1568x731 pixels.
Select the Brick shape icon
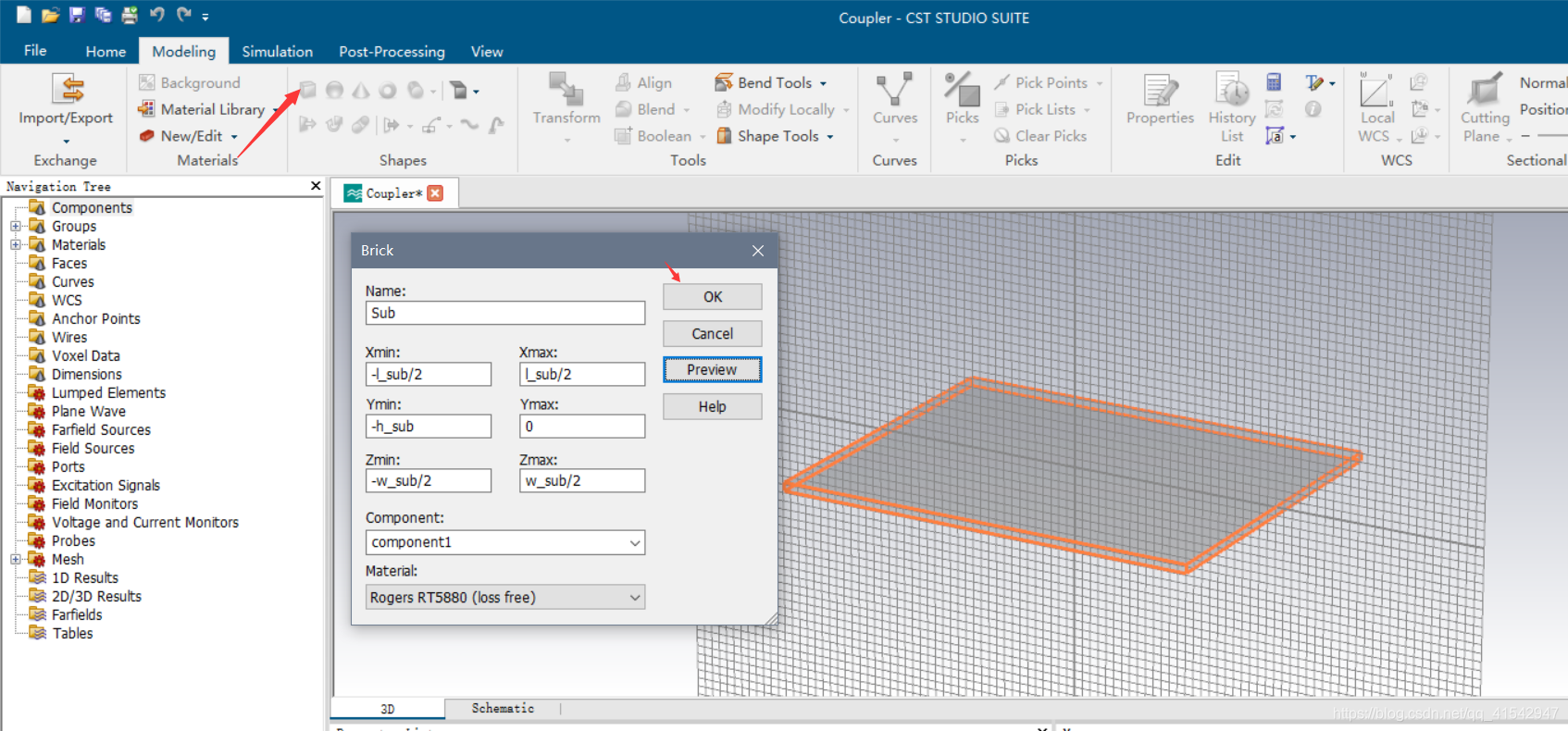click(308, 90)
